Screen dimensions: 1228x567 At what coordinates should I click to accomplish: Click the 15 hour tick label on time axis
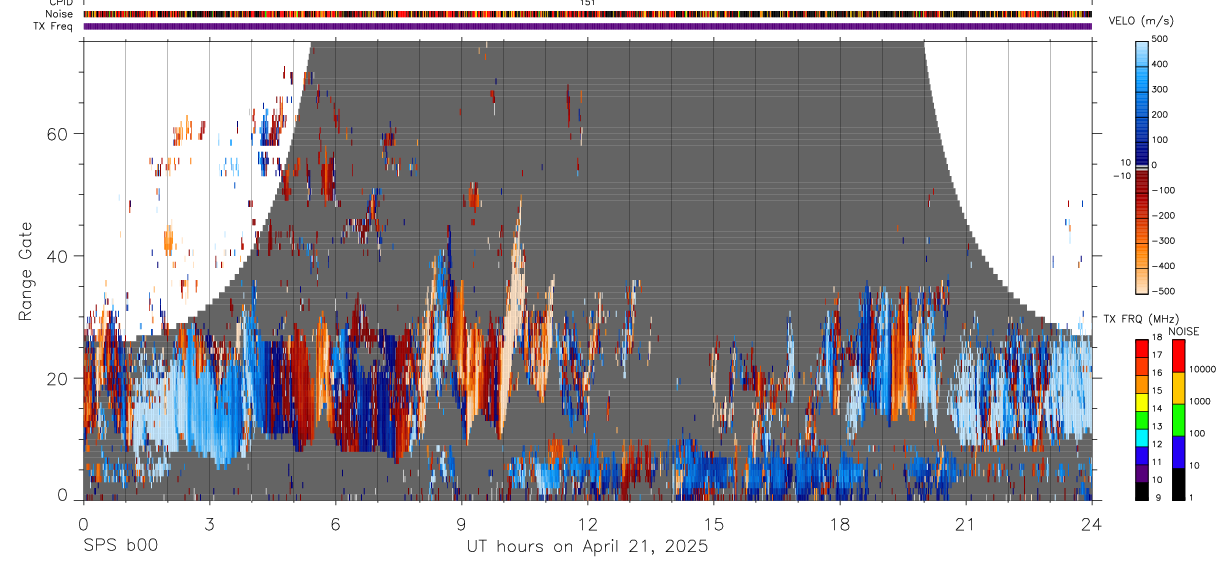pyautogui.click(x=714, y=524)
